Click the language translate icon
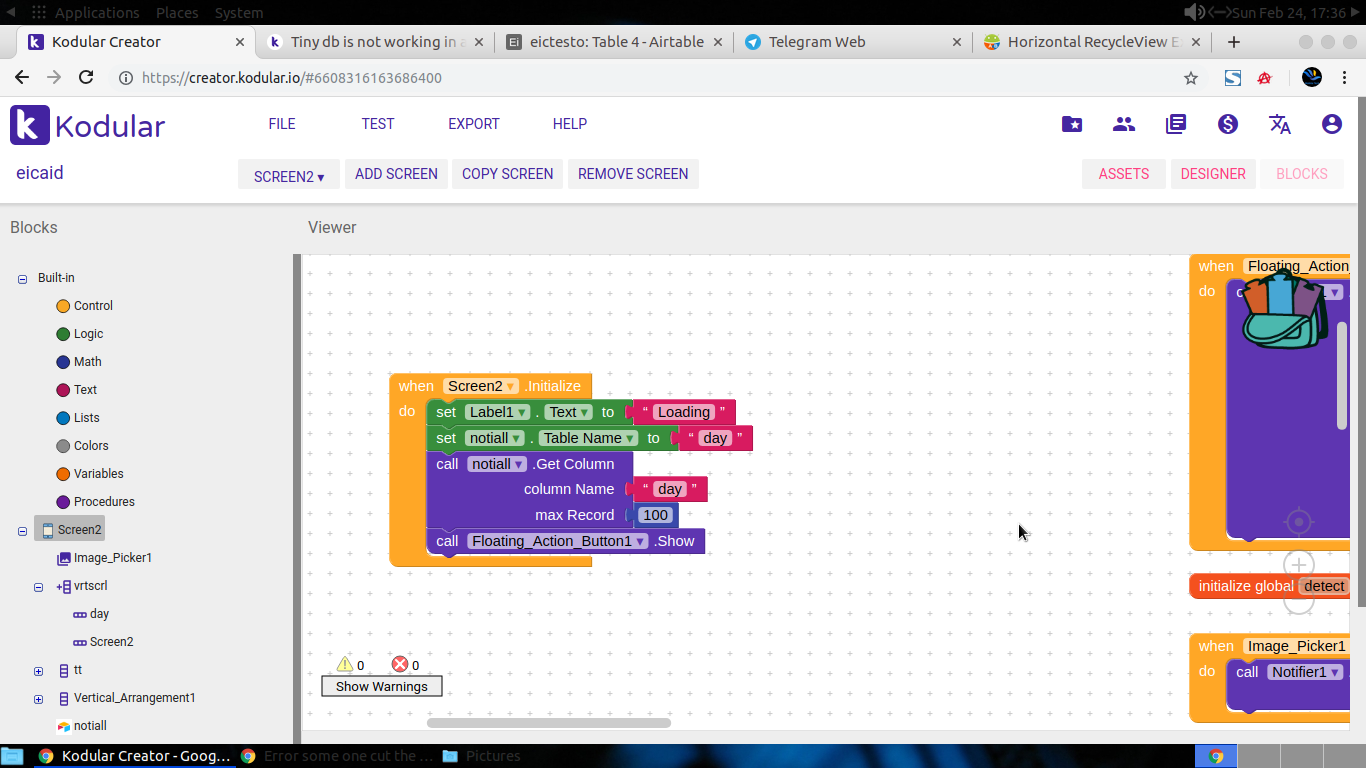 (1279, 124)
